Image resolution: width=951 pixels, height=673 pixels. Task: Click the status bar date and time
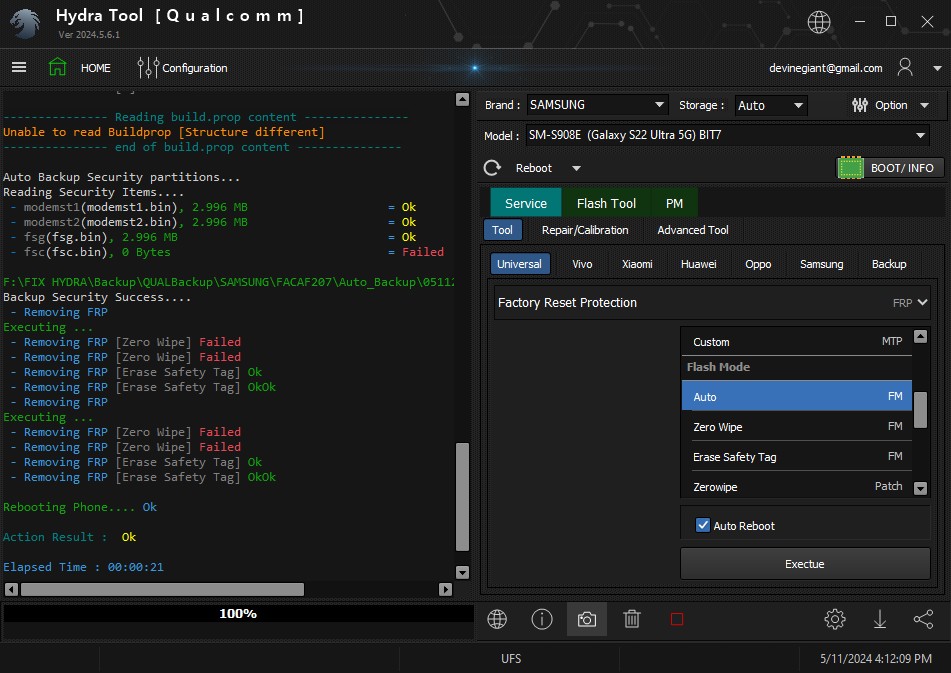[x=876, y=658]
